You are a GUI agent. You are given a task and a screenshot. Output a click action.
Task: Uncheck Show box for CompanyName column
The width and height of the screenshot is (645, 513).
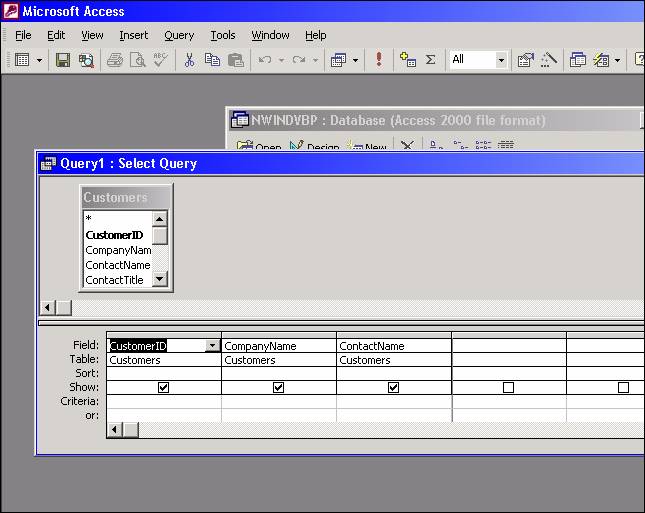(x=278, y=387)
